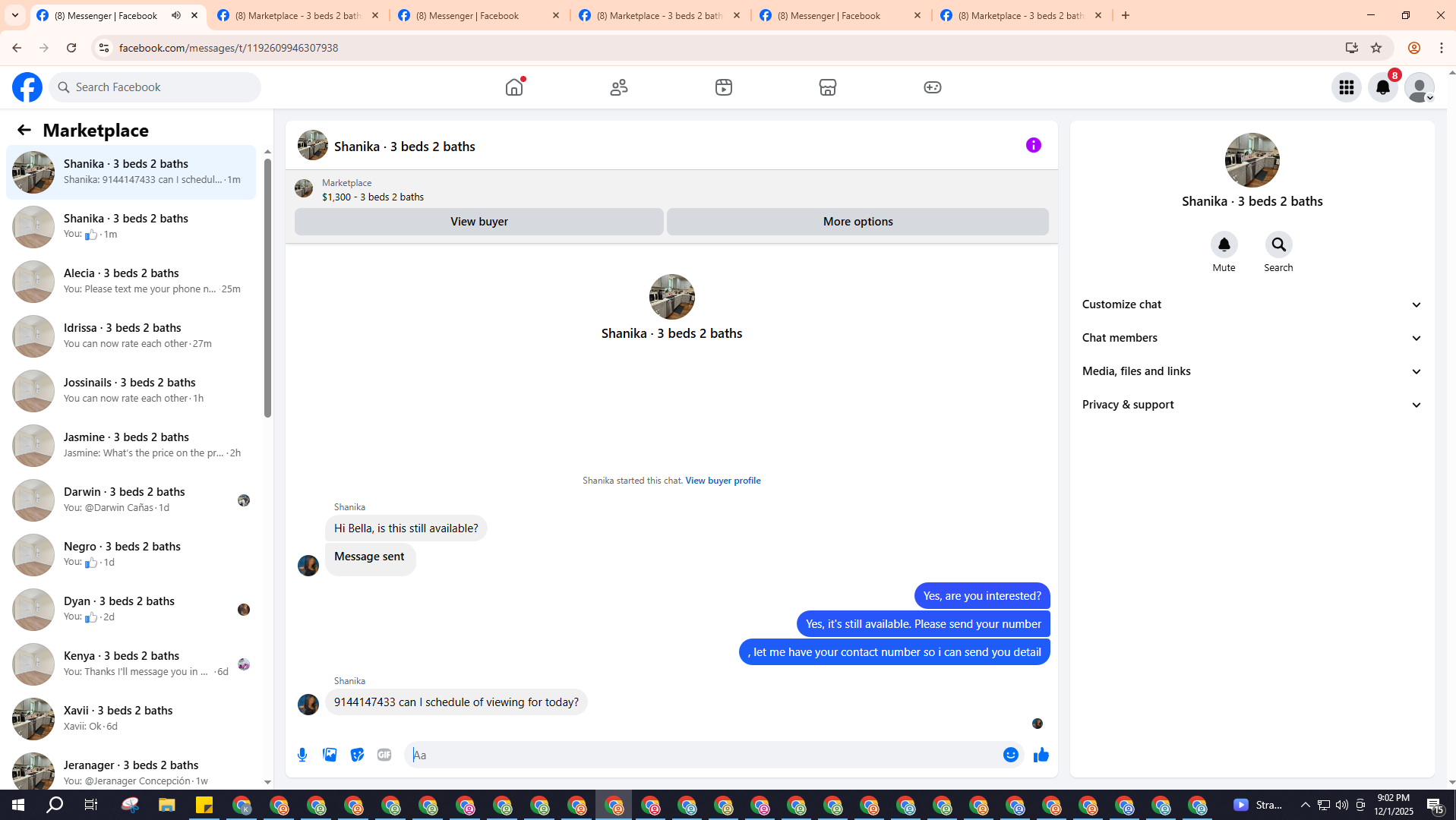Click the View buyer button
The height and width of the screenshot is (820, 1456).
(x=479, y=222)
